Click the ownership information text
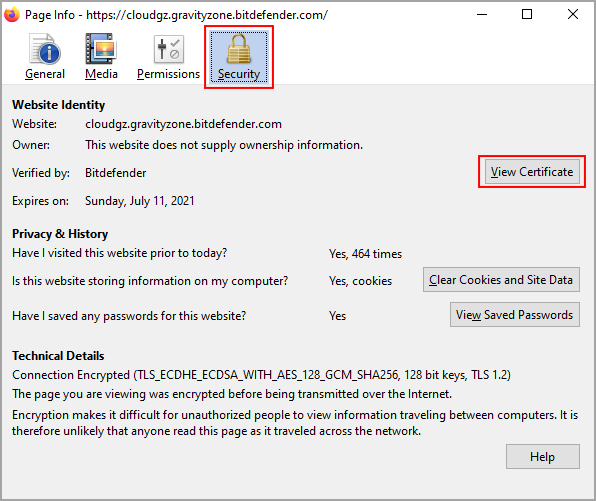596x501 pixels. point(224,145)
